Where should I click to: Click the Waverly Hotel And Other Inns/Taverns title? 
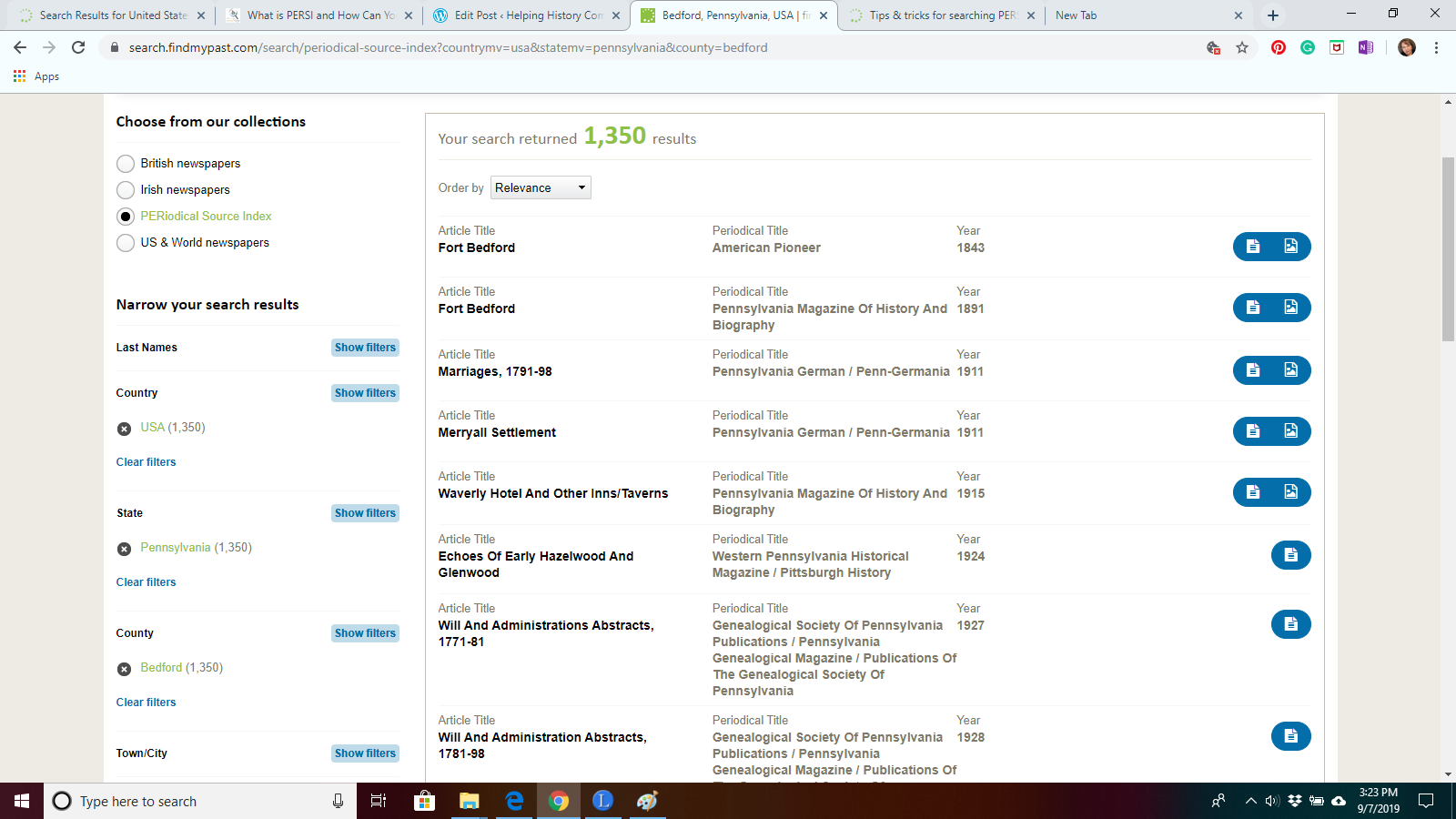(x=552, y=493)
